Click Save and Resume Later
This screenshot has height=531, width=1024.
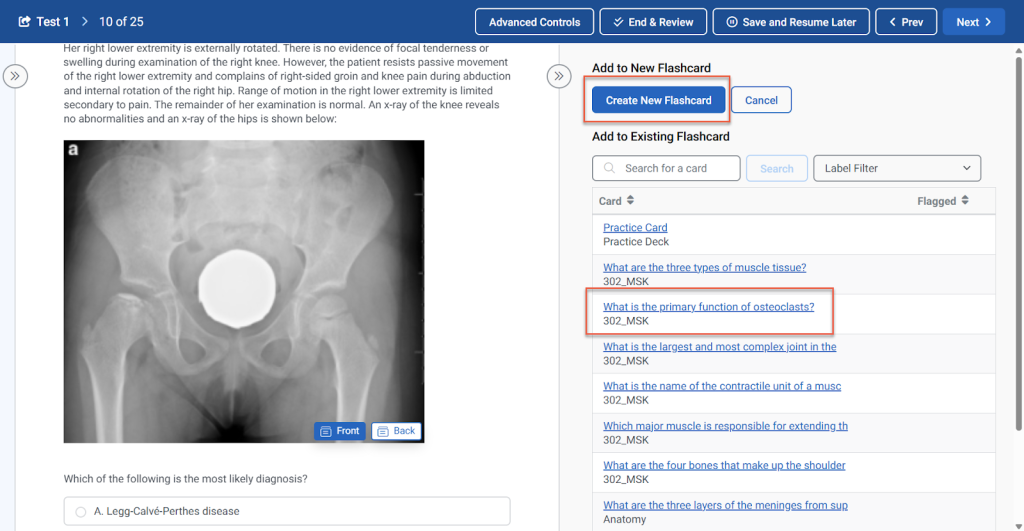click(790, 22)
